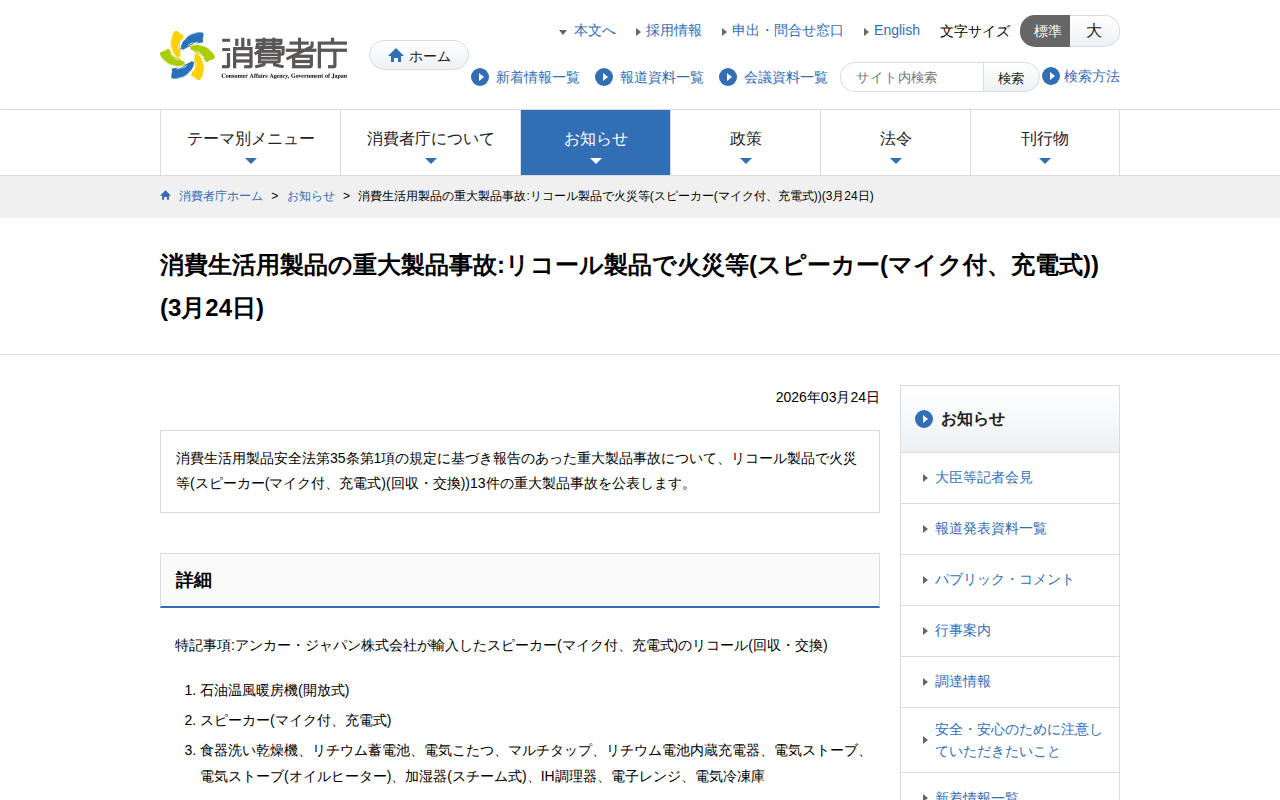Screen dimensions: 1280x800
Task: Switch text size to 大
Action: tap(1094, 31)
